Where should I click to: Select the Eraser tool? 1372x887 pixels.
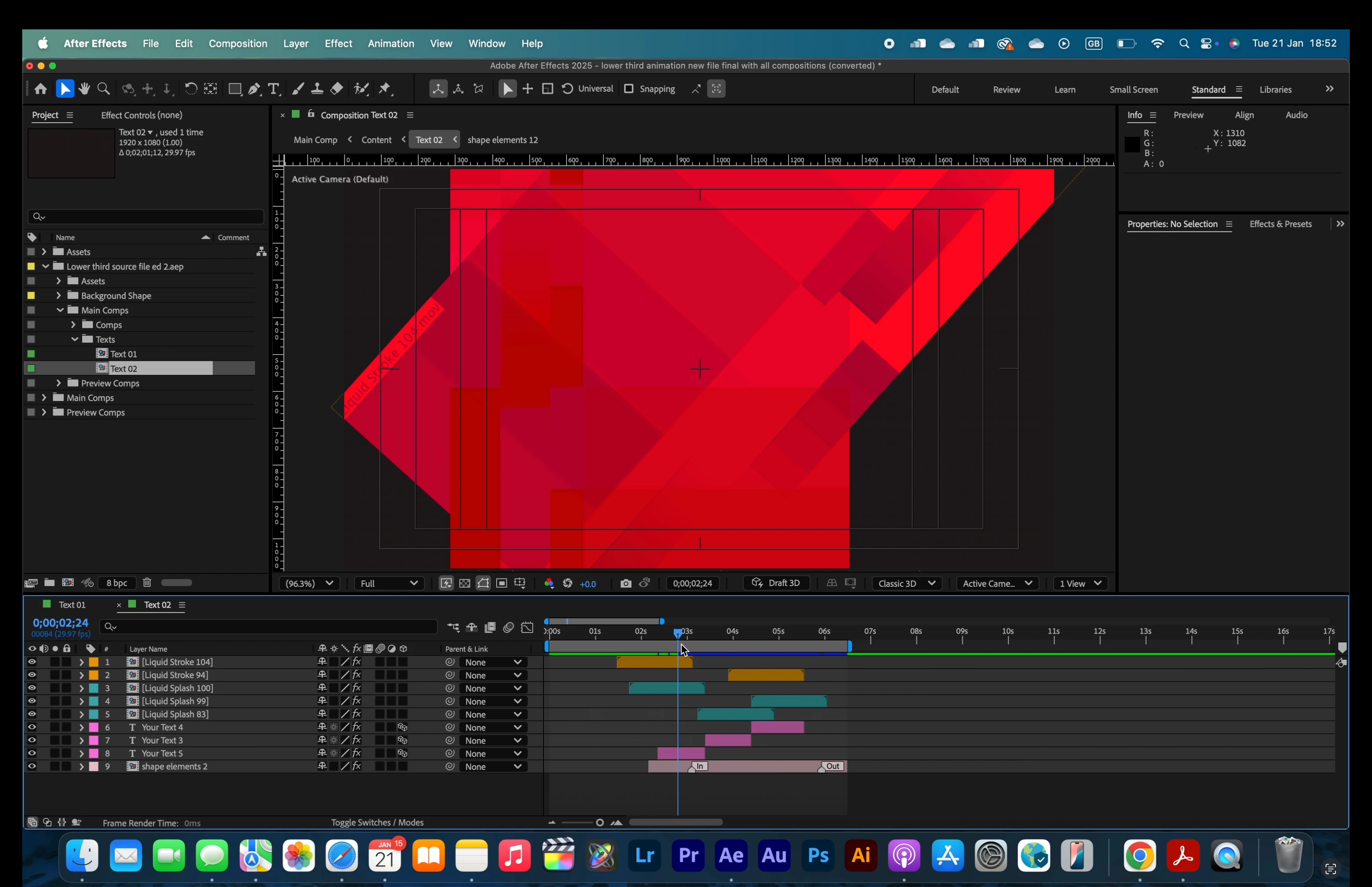(x=337, y=89)
